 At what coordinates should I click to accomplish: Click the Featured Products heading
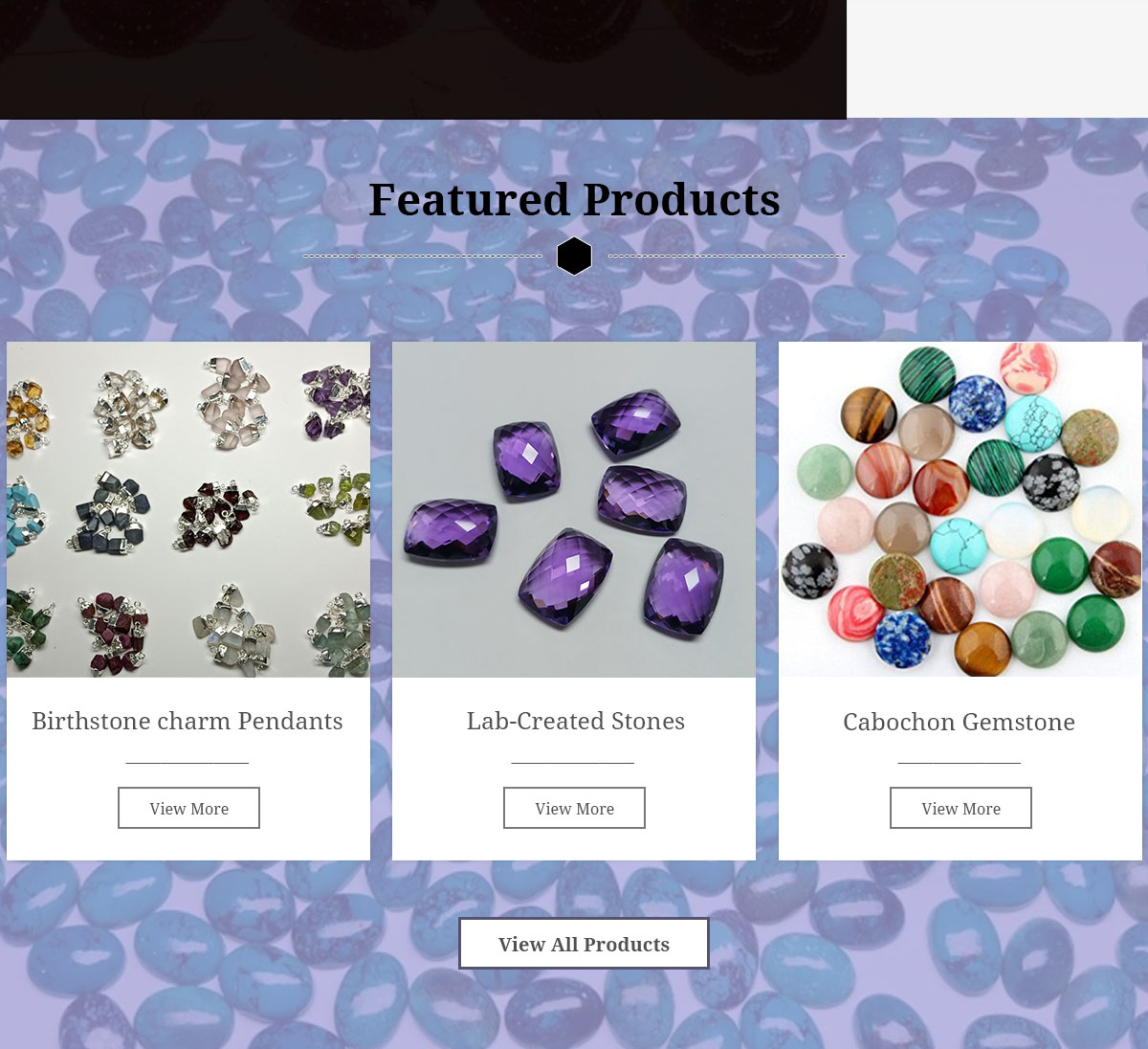(x=574, y=199)
